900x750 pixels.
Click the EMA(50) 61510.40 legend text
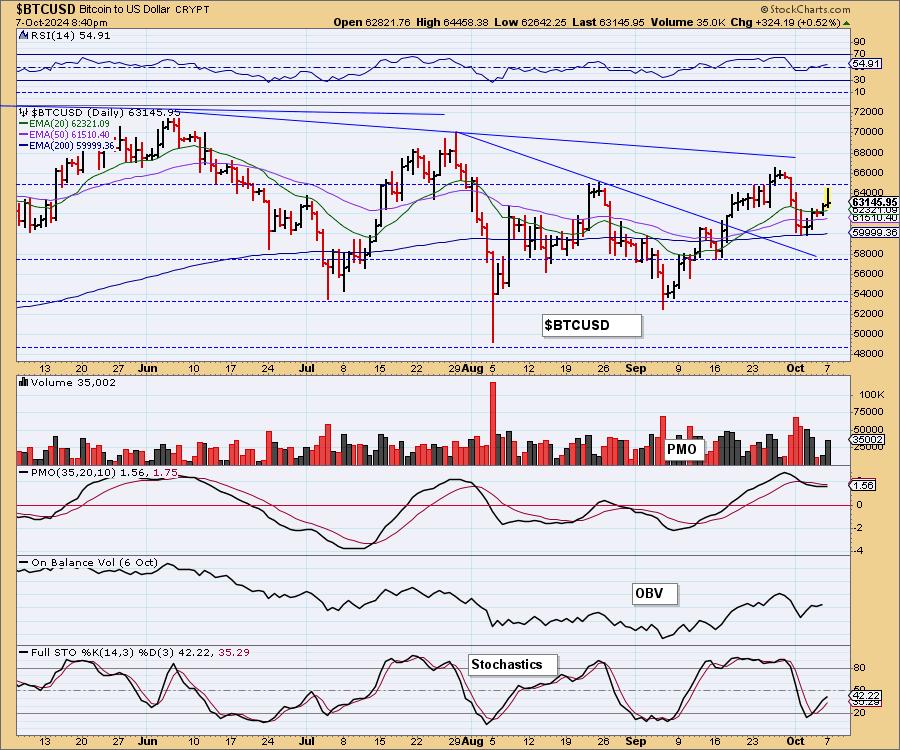69,135
